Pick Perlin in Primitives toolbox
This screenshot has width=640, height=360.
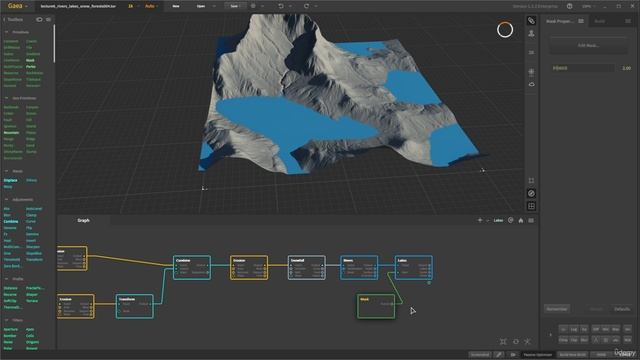coord(31,67)
